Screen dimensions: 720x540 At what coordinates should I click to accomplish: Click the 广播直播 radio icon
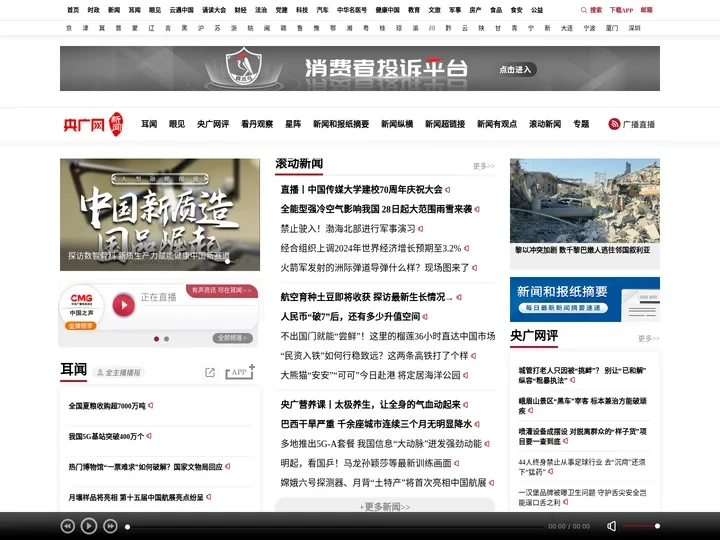(x=614, y=124)
